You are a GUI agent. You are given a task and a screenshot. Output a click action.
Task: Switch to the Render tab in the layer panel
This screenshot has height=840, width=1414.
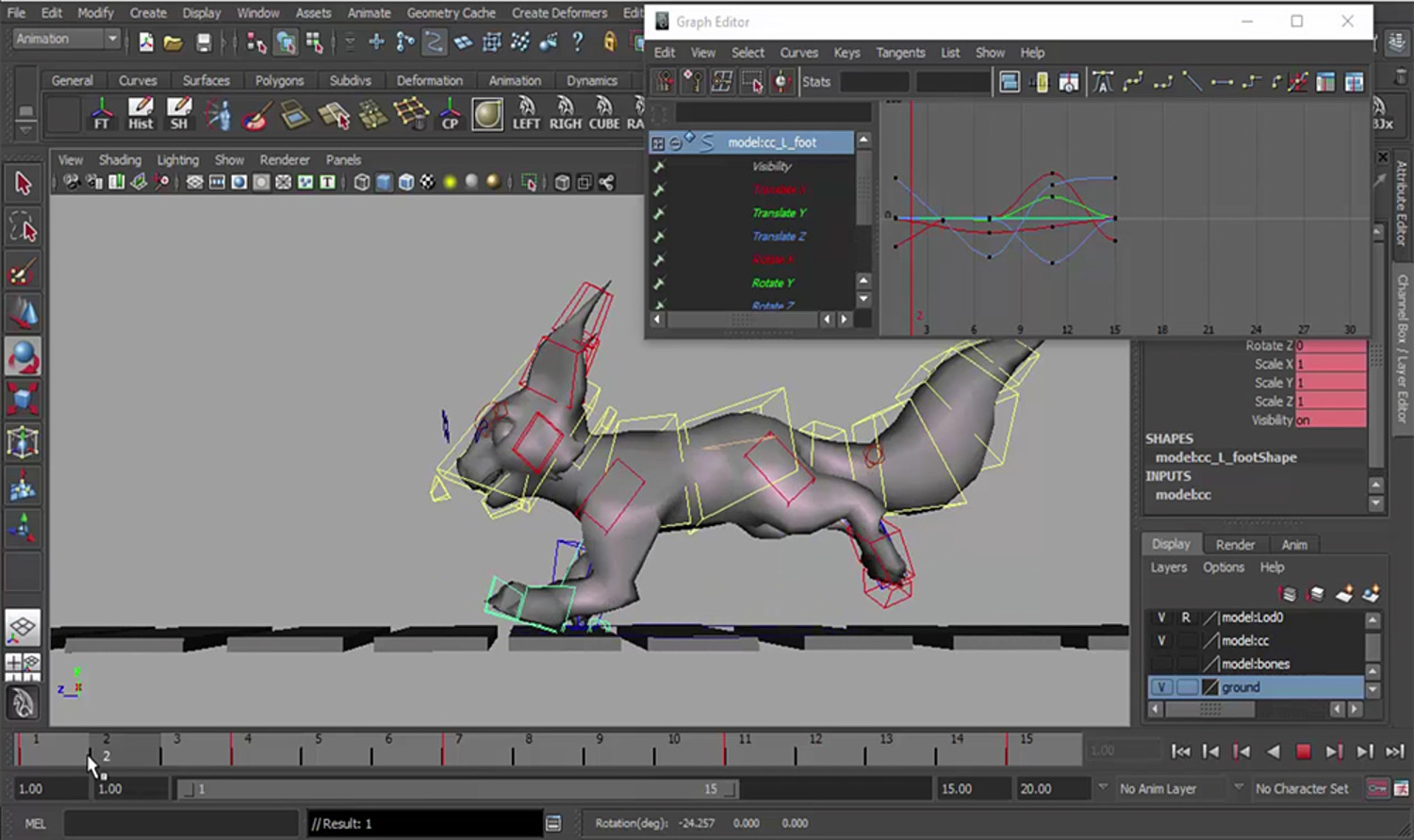(x=1235, y=544)
